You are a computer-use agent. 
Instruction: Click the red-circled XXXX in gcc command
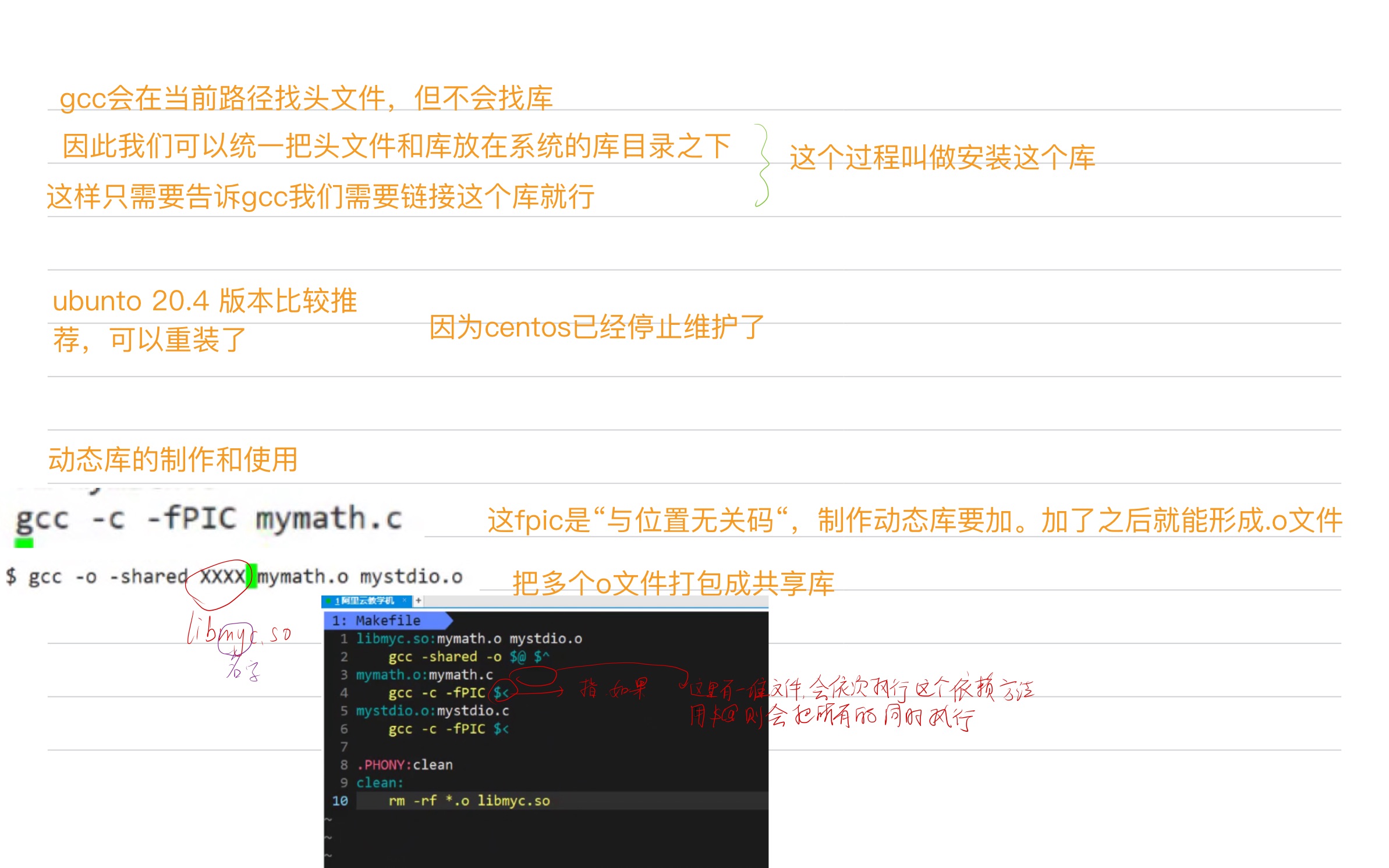click(222, 577)
